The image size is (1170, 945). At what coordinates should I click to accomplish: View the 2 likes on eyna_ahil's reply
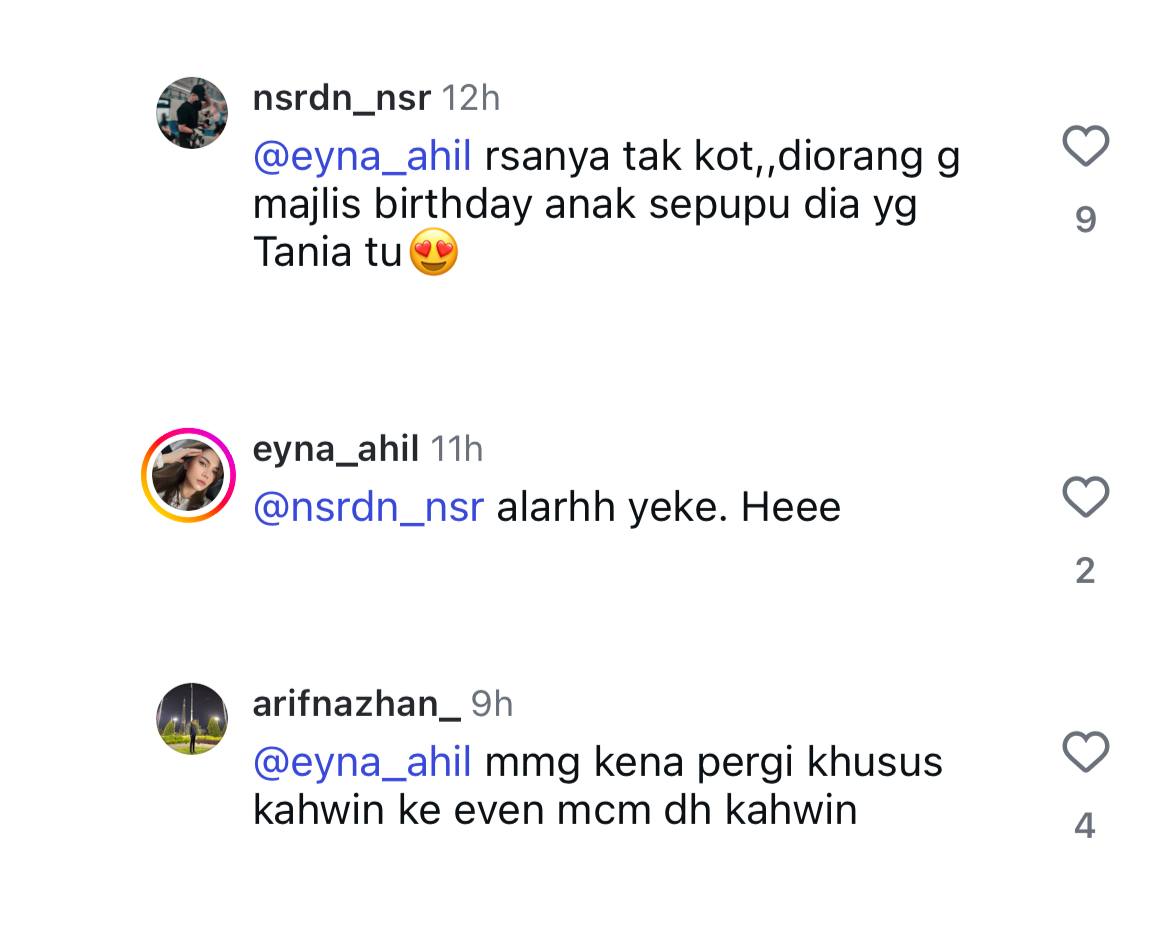(x=1086, y=571)
